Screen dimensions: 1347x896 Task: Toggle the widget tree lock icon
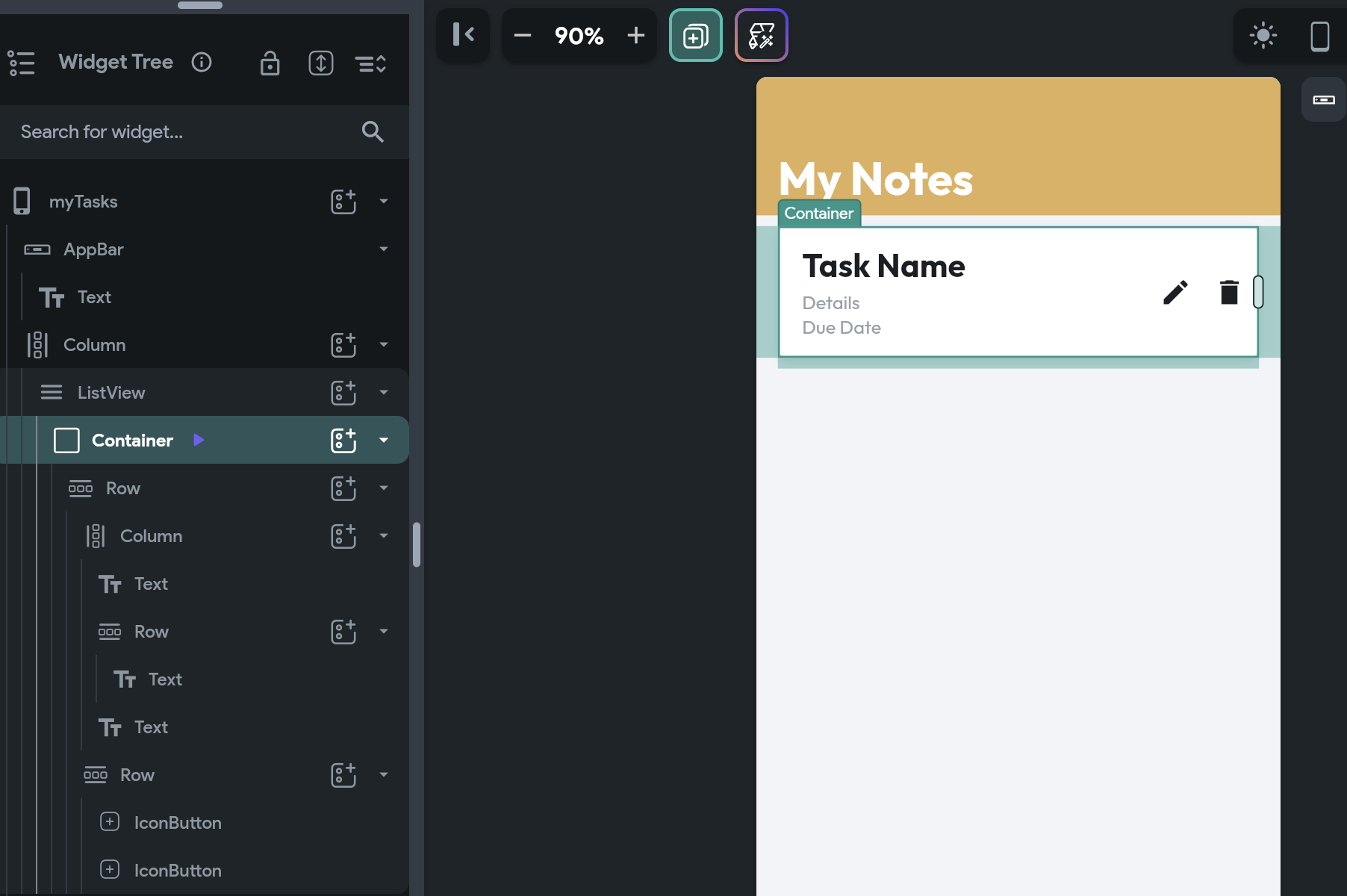coord(270,63)
